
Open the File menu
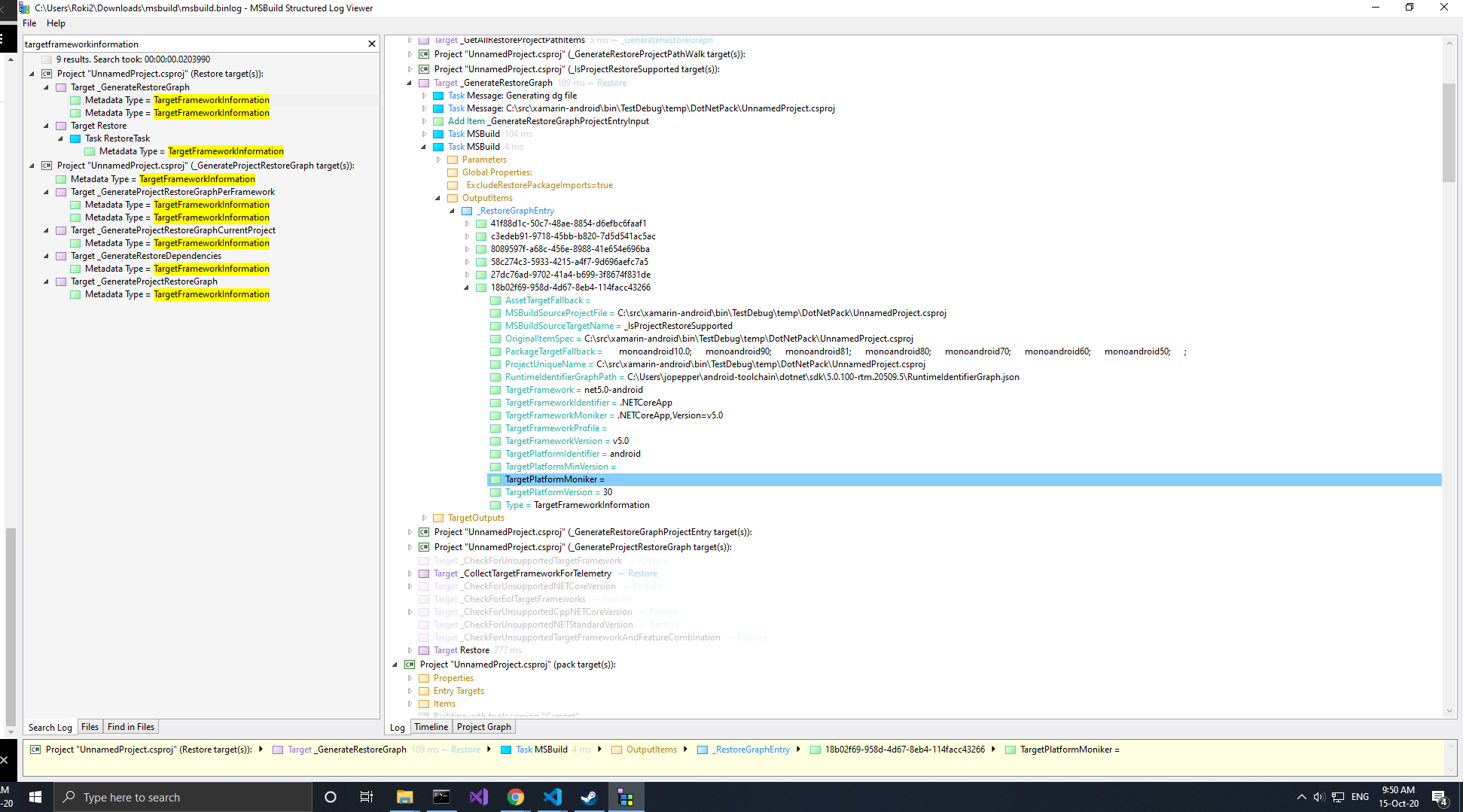(x=29, y=23)
